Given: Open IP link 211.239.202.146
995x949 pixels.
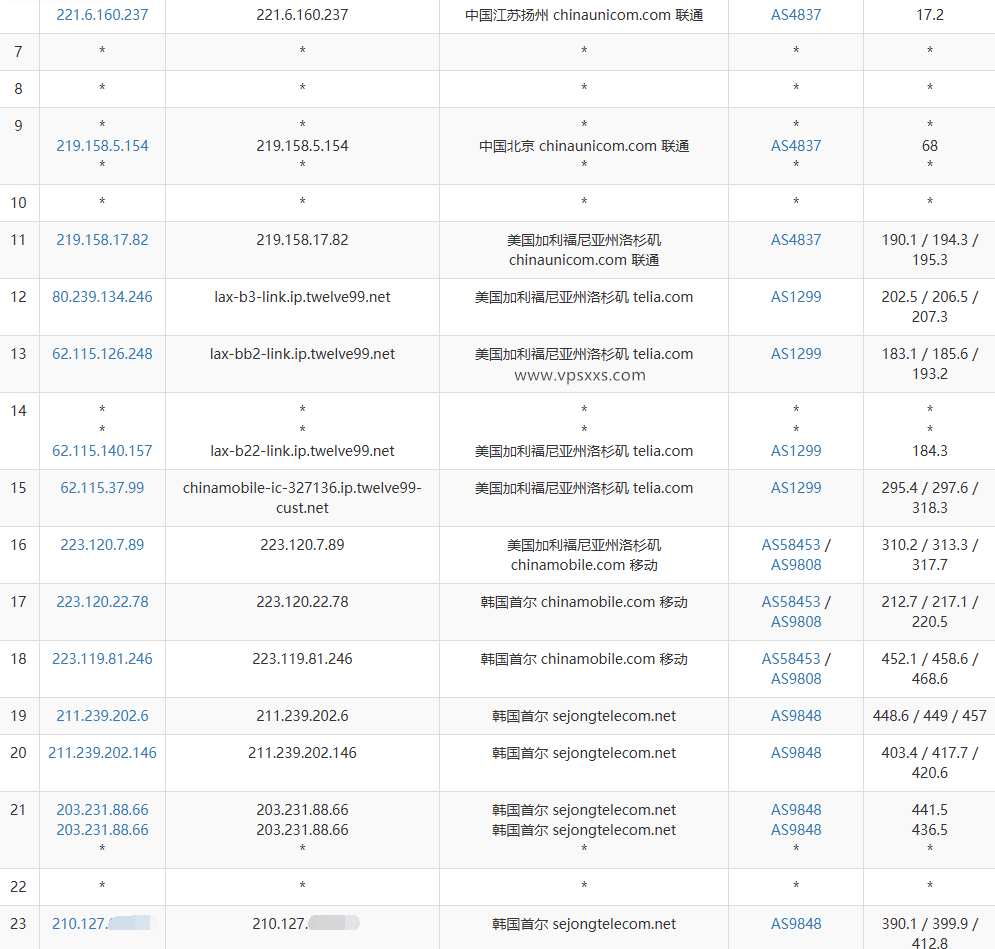Looking at the screenshot, I should pyautogui.click(x=102, y=753).
